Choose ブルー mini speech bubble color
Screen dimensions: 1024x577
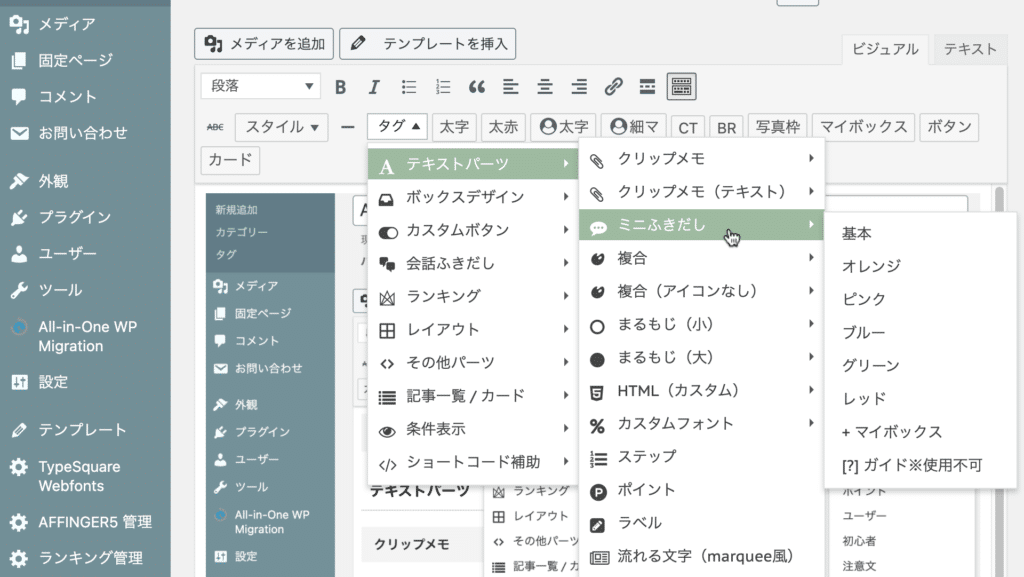point(864,332)
